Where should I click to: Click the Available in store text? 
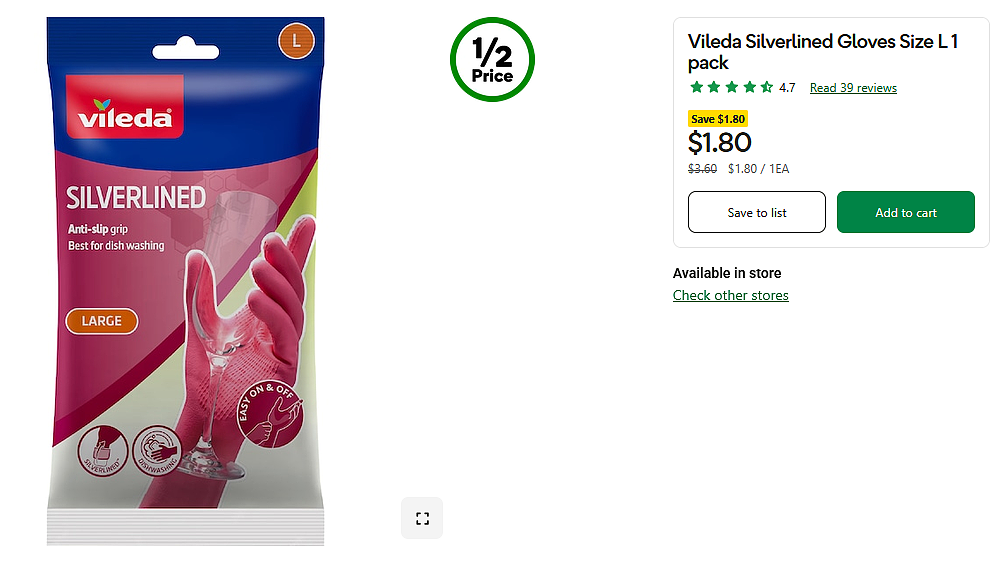click(x=727, y=273)
